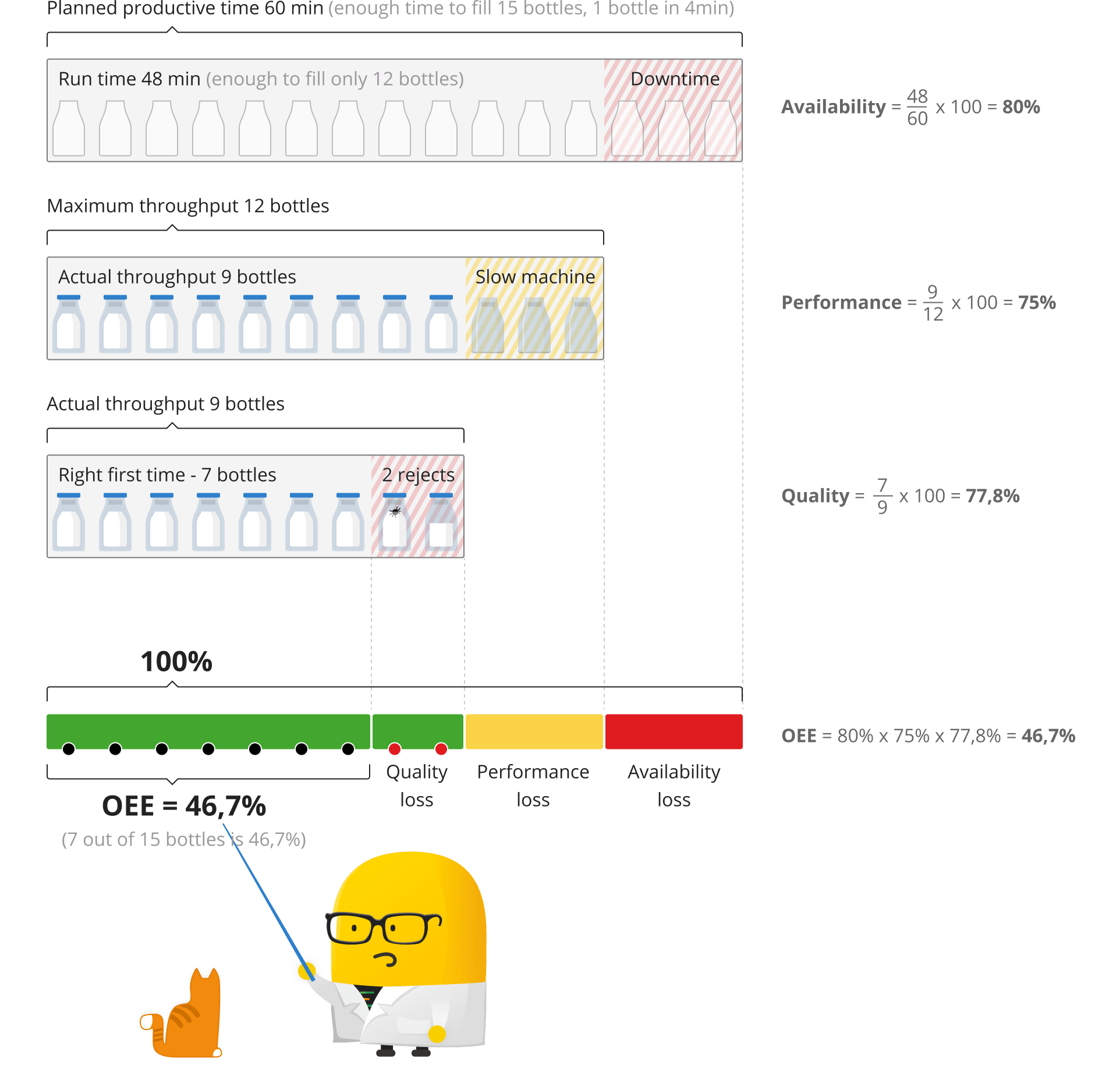This screenshot has width=1120, height=1068.
Task: Click the first black dot on green bar
Action: (69, 749)
